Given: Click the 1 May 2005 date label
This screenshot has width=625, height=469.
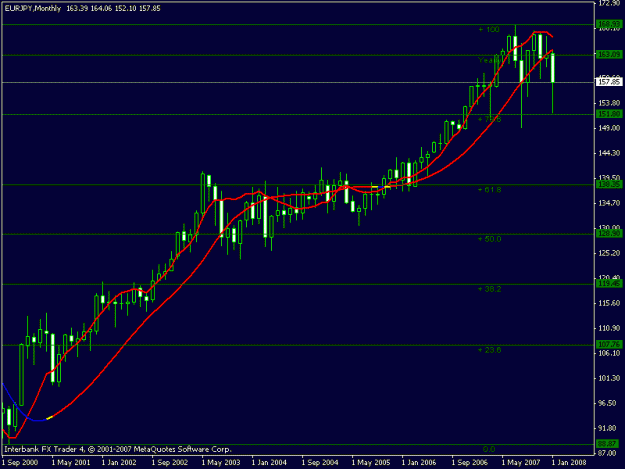Looking at the screenshot, I should tap(371, 463).
